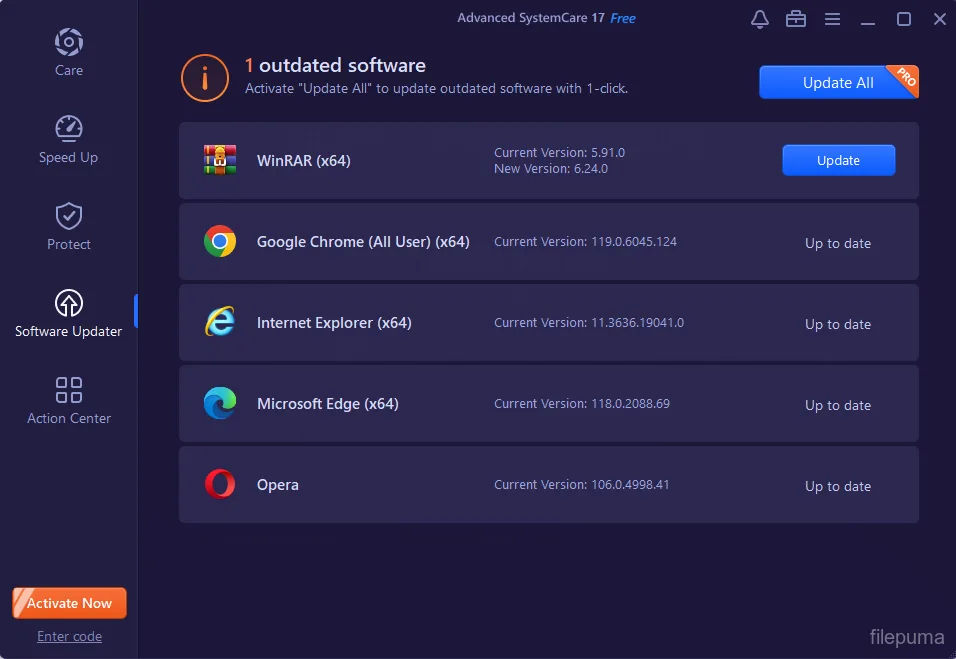Open the Care section in the sidebar

[68, 50]
